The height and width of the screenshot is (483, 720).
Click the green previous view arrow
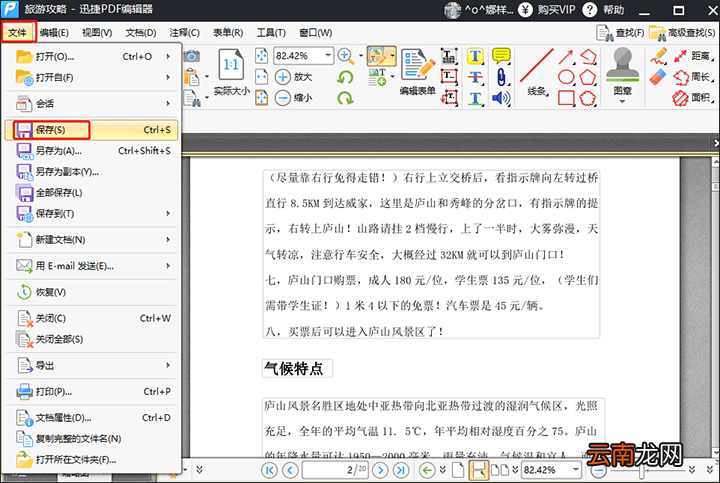pos(427,470)
